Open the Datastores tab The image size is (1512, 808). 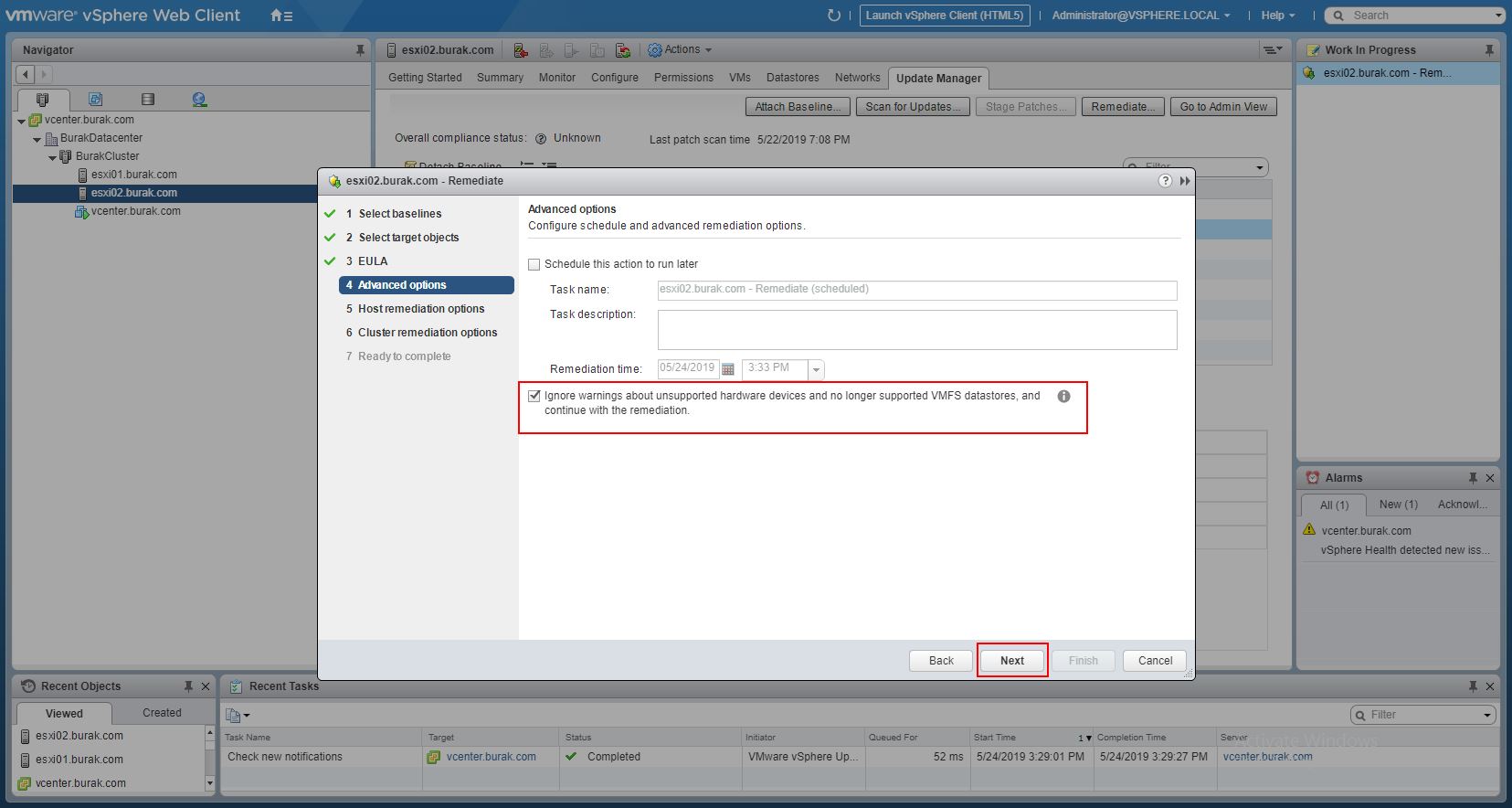coord(792,78)
